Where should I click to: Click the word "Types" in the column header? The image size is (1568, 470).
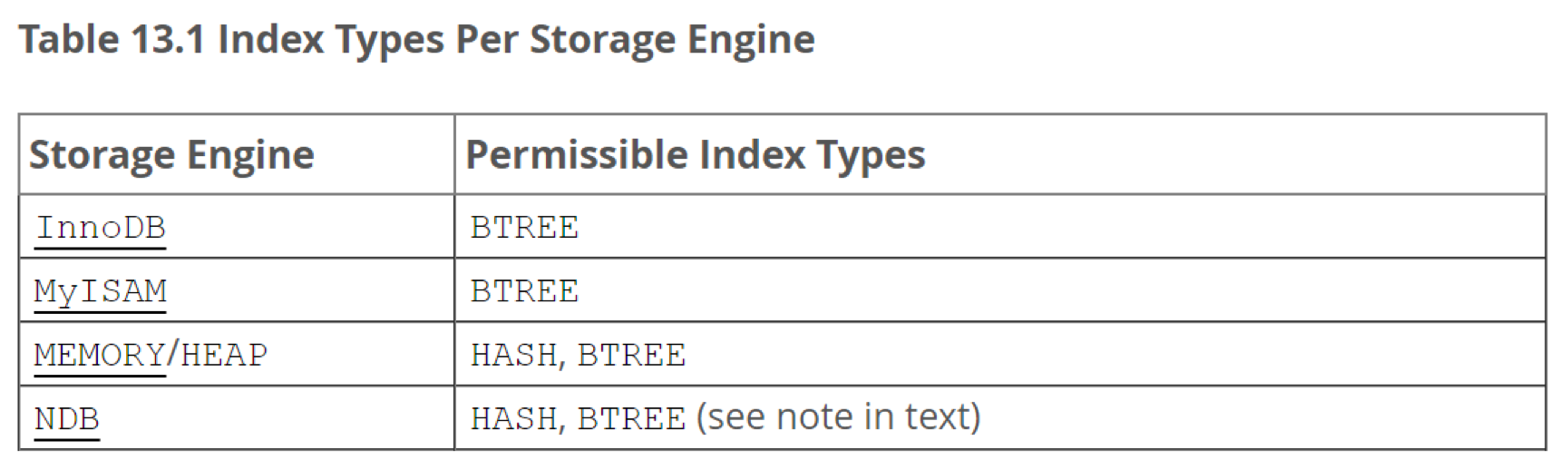click(871, 155)
